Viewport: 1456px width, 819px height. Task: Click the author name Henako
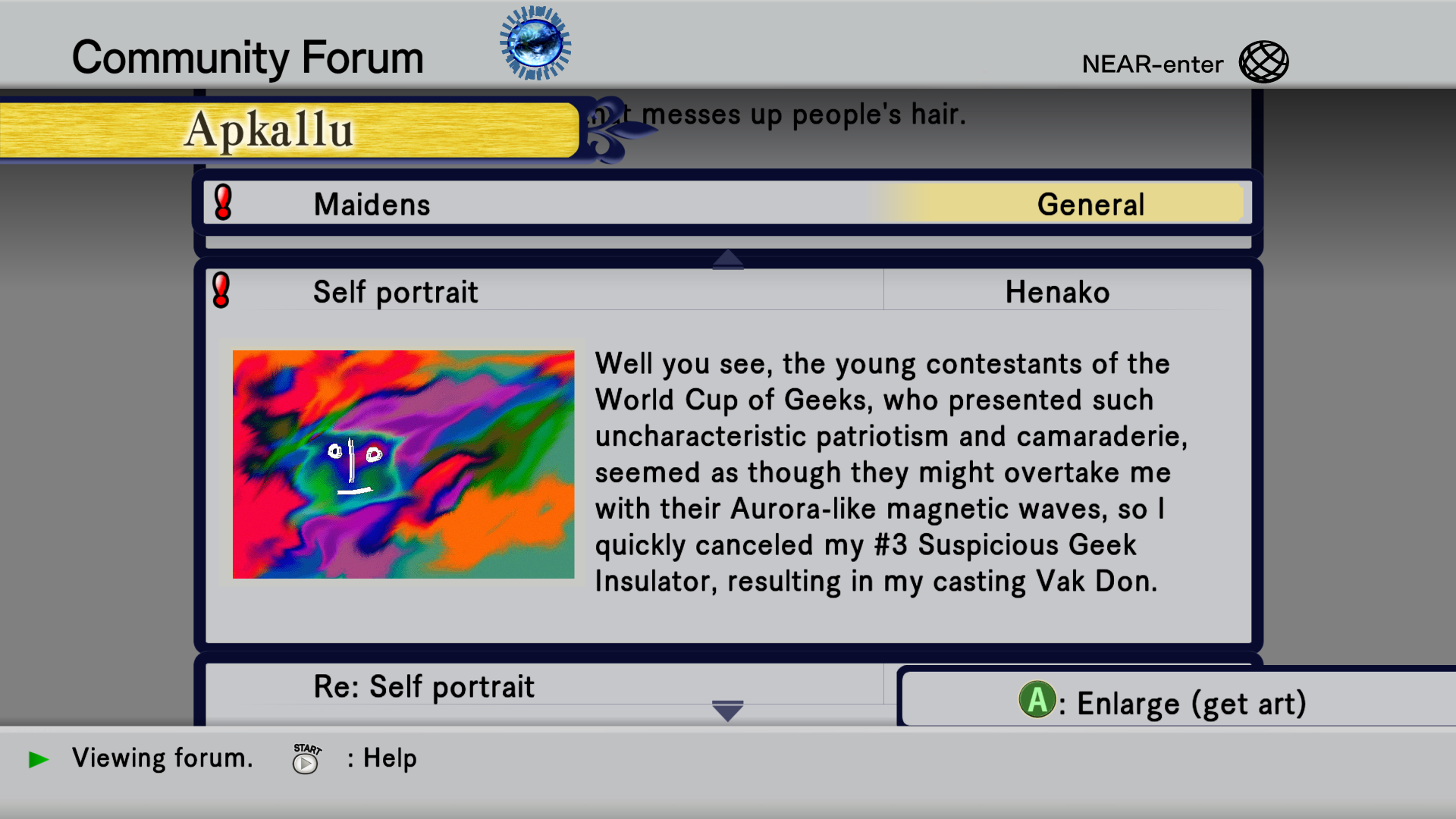tap(1057, 292)
